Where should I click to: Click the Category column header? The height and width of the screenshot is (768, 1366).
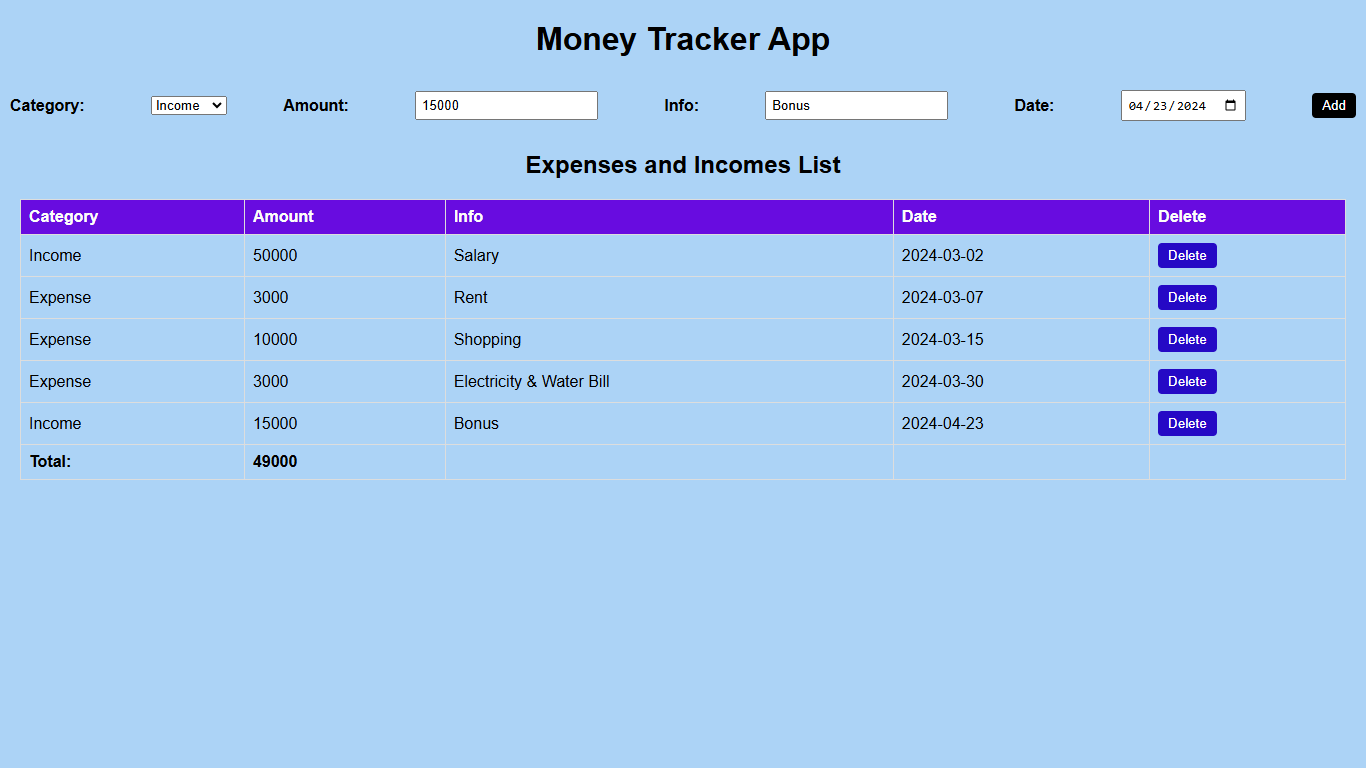[132, 217]
